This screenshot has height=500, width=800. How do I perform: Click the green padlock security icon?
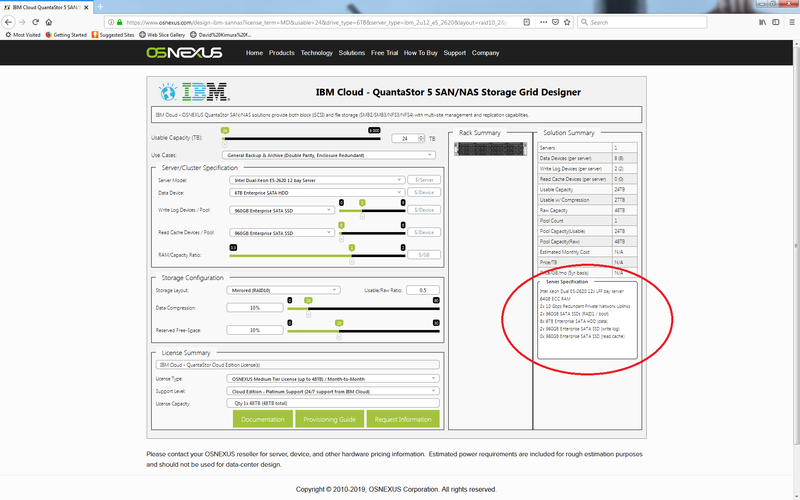pos(119,22)
